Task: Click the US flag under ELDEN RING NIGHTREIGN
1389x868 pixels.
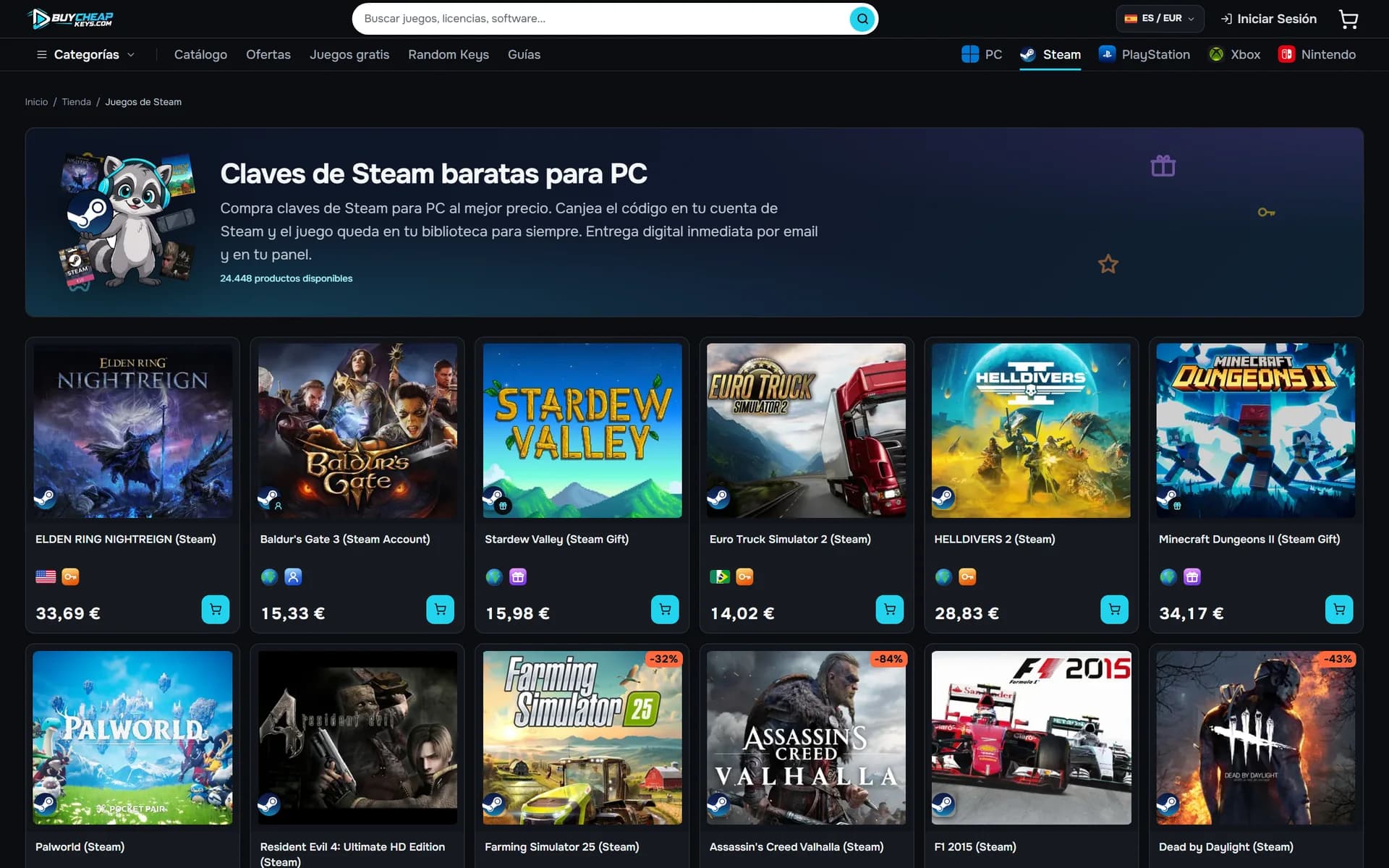Action: point(46,576)
